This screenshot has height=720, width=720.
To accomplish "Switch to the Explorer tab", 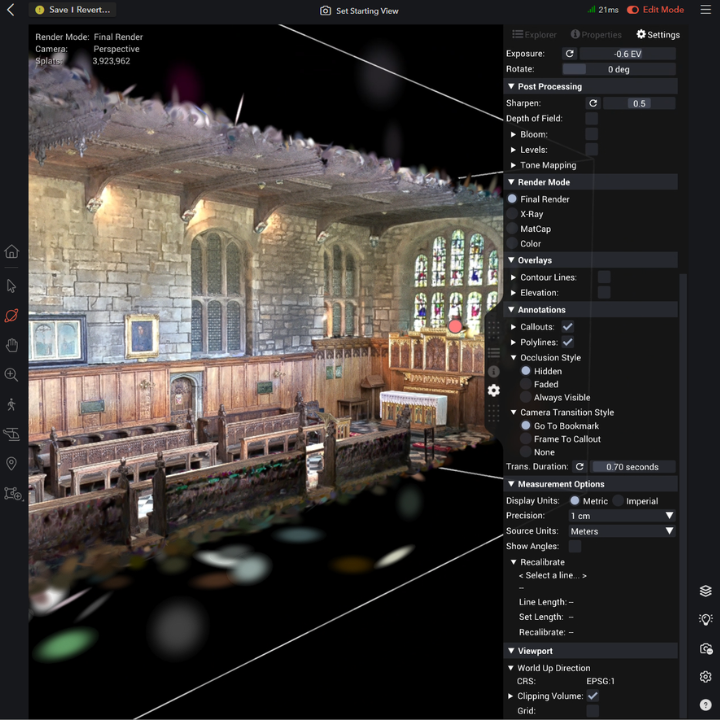I will point(534,34).
